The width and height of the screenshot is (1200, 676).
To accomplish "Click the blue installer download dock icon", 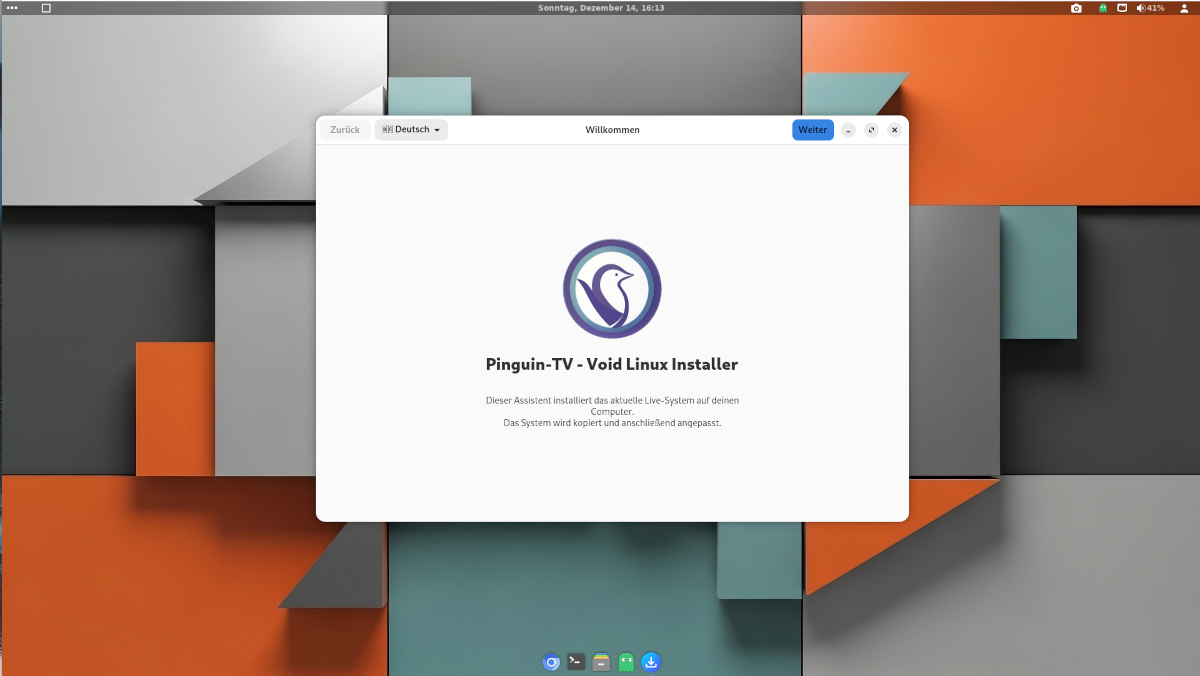I will (x=651, y=661).
